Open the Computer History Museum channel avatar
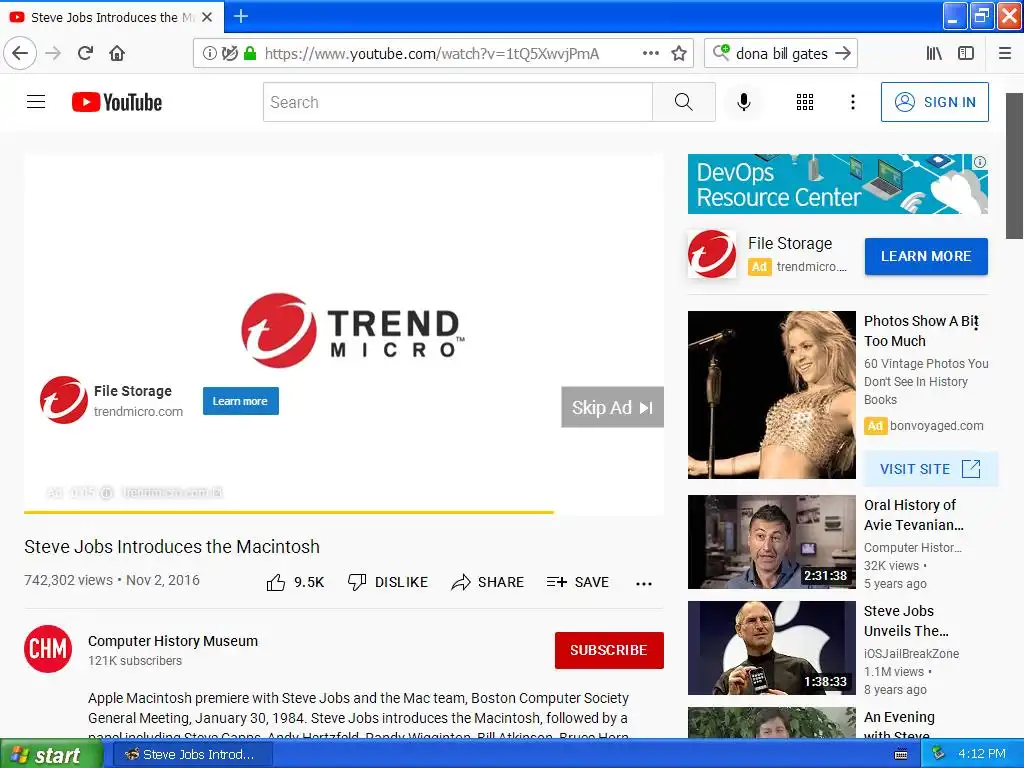The width and height of the screenshot is (1024, 768). pyautogui.click(x=48, y=648)
